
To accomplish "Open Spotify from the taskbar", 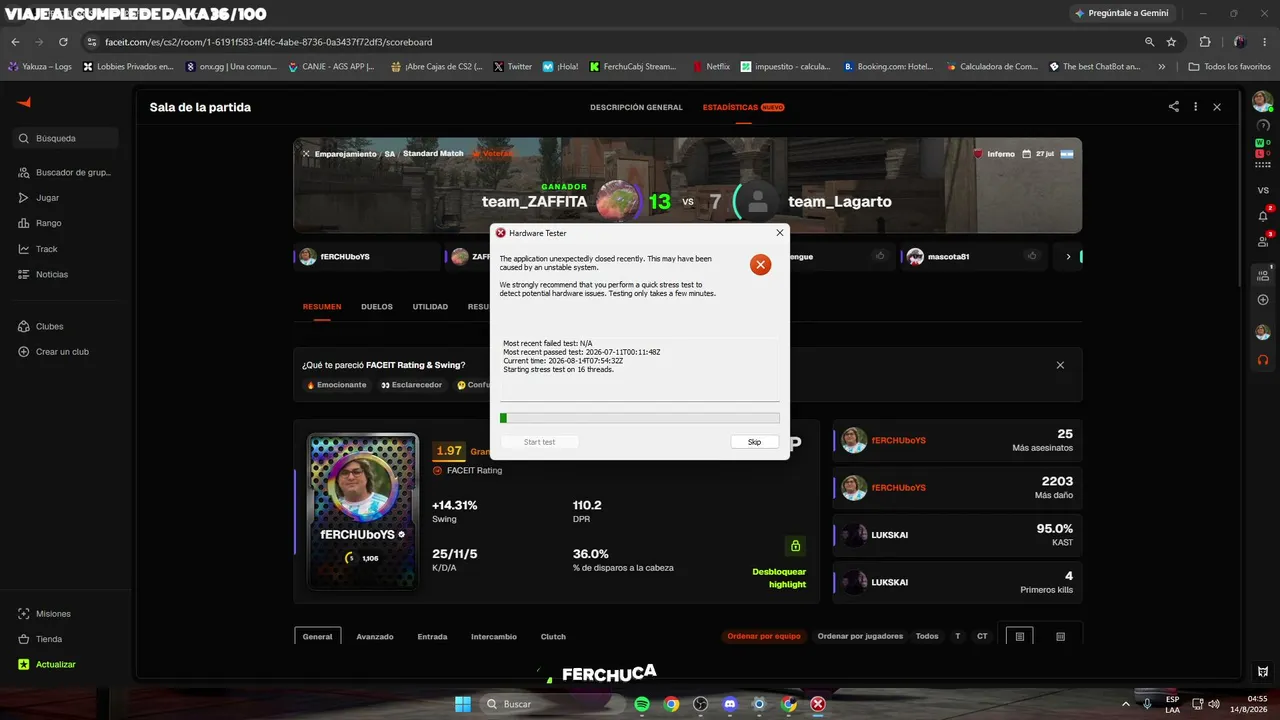I will coord(642,704).
